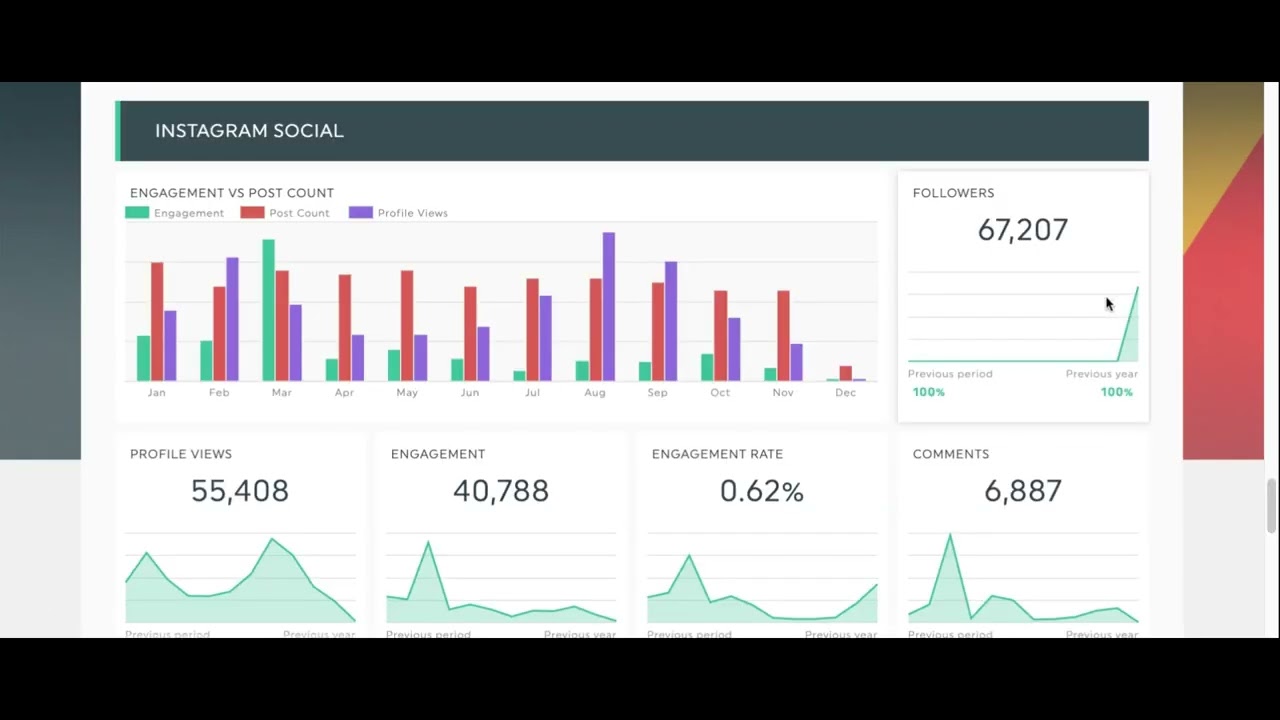Click the purple September Profile Views bar
Viewport: 1280px width, 720px height.
click(x=671, y=321)
